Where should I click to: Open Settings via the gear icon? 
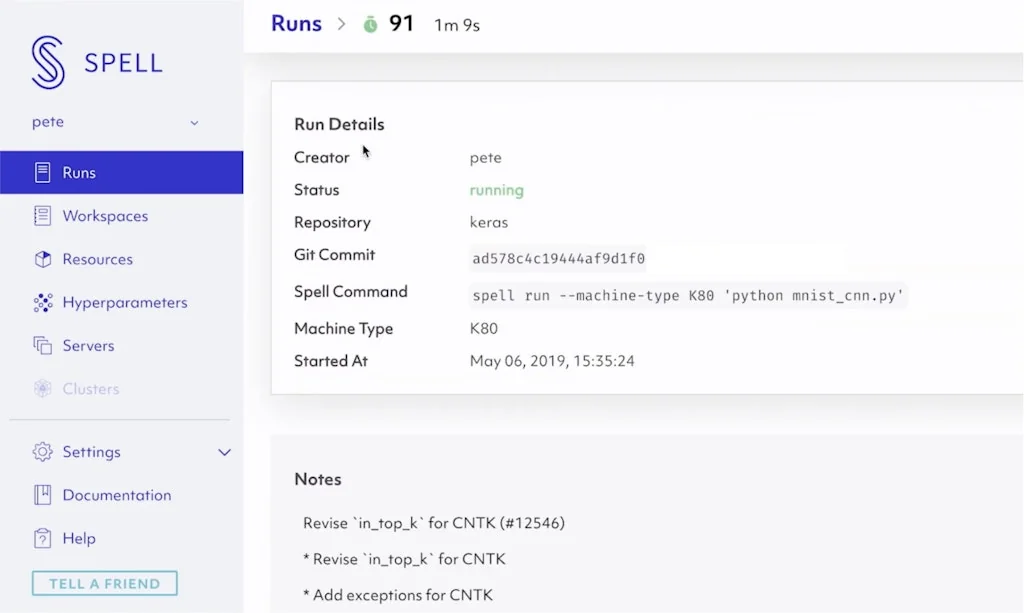point(42,452)
